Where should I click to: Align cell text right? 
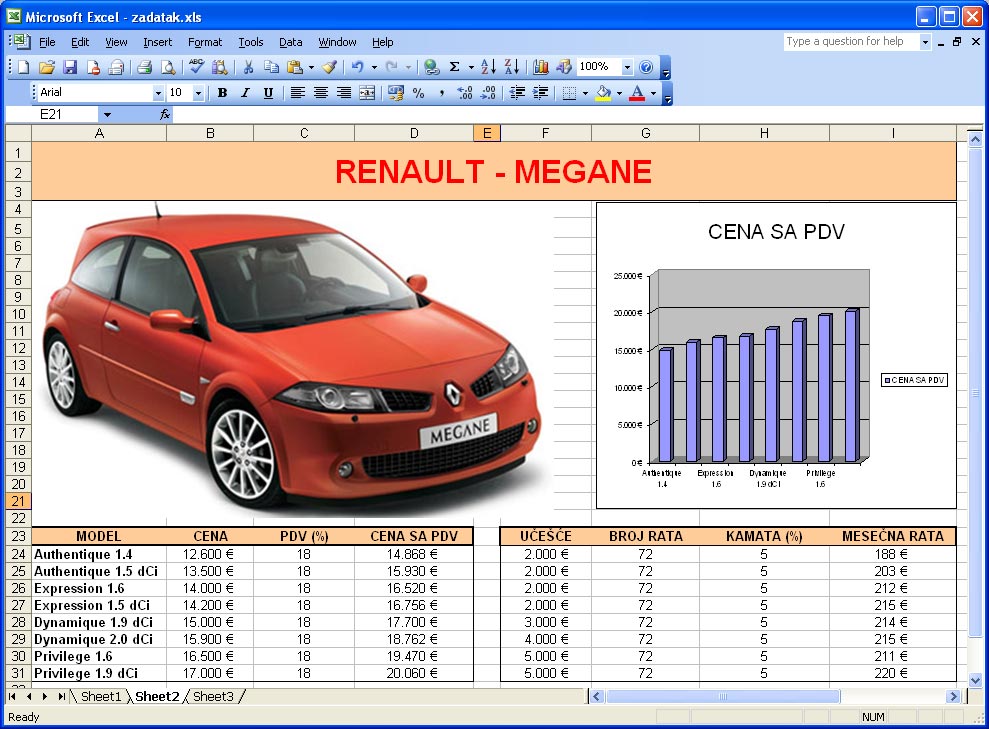[344, 93]
